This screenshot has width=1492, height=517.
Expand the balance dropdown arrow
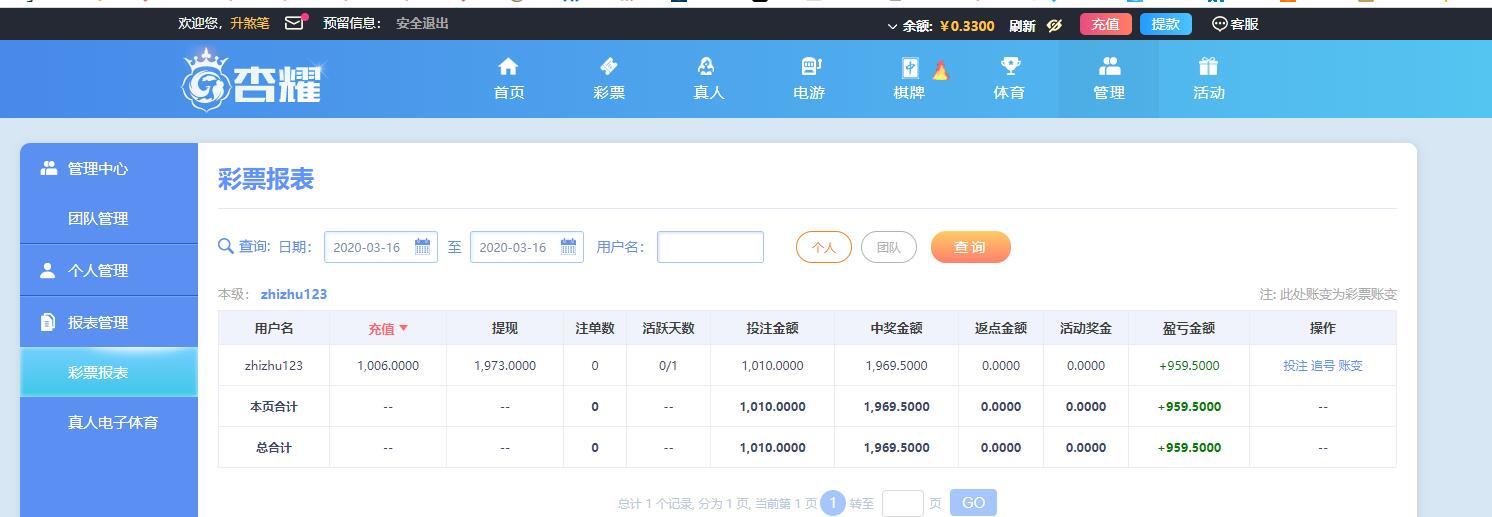point(892,27)
